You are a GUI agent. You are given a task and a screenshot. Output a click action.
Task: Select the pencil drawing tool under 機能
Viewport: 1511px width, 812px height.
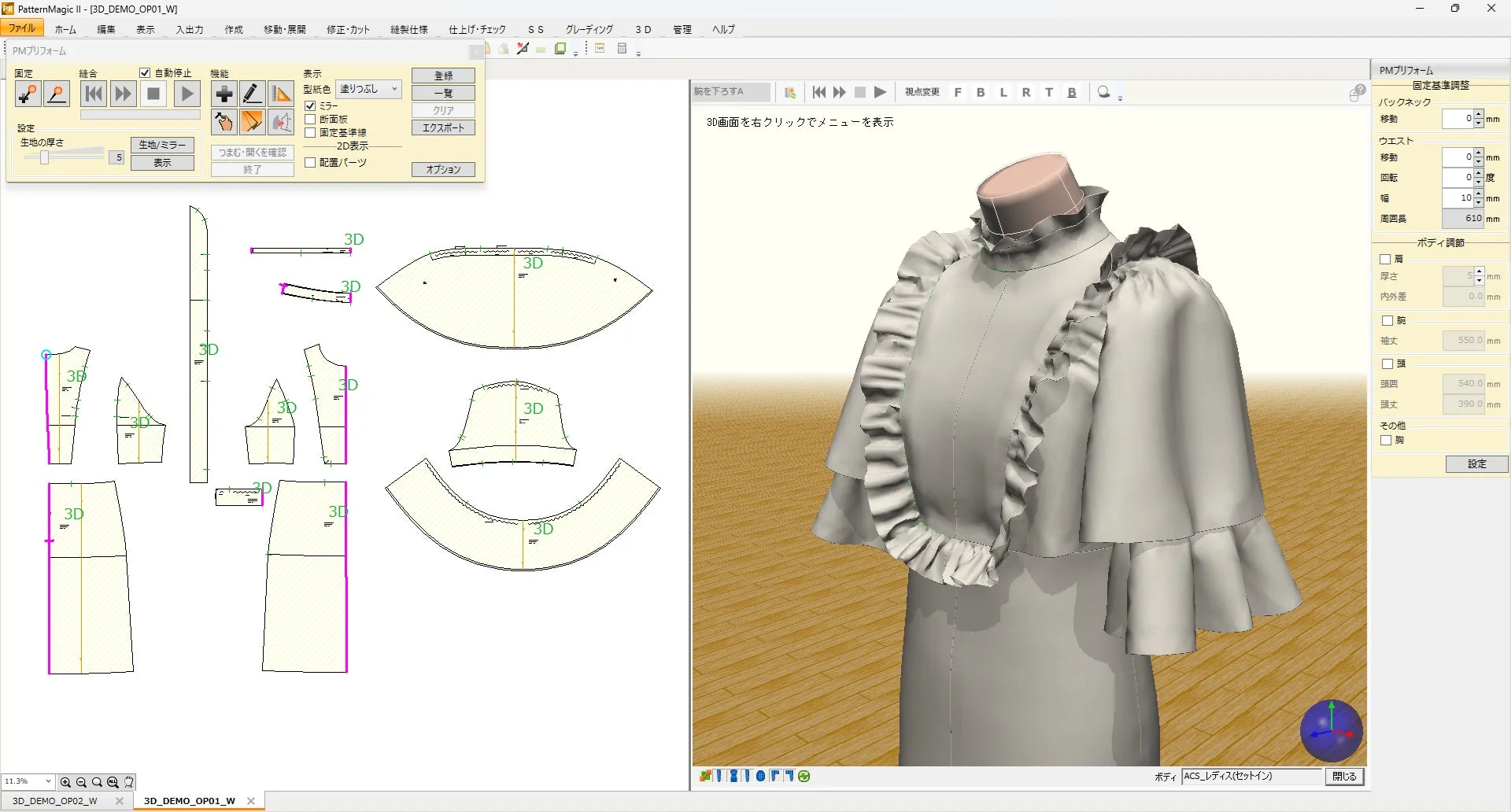[252, 94]
